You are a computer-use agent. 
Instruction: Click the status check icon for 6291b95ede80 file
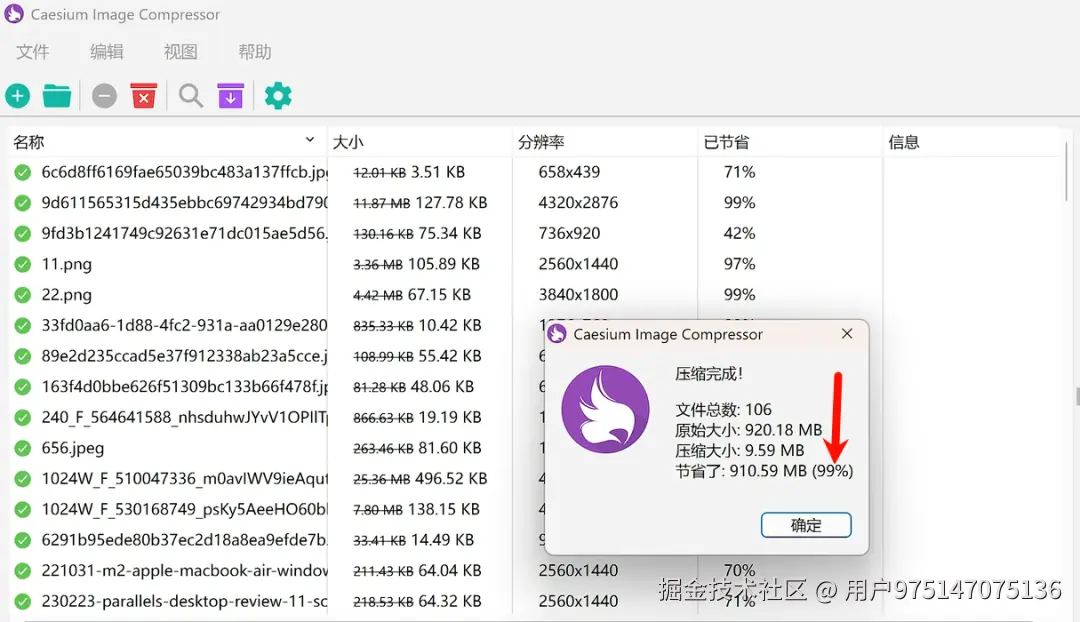(x=23, y=540)
